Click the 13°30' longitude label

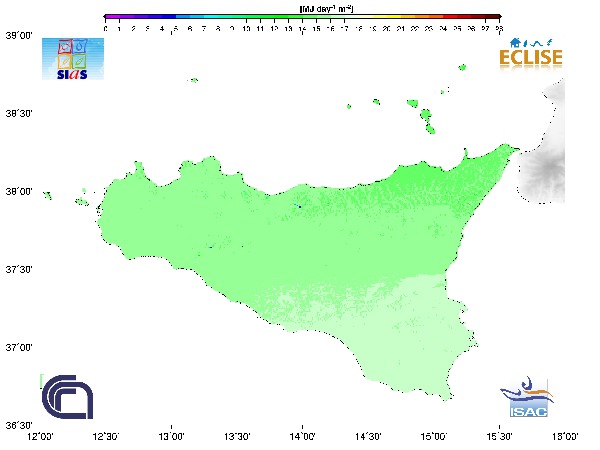(x=237, y=436)
